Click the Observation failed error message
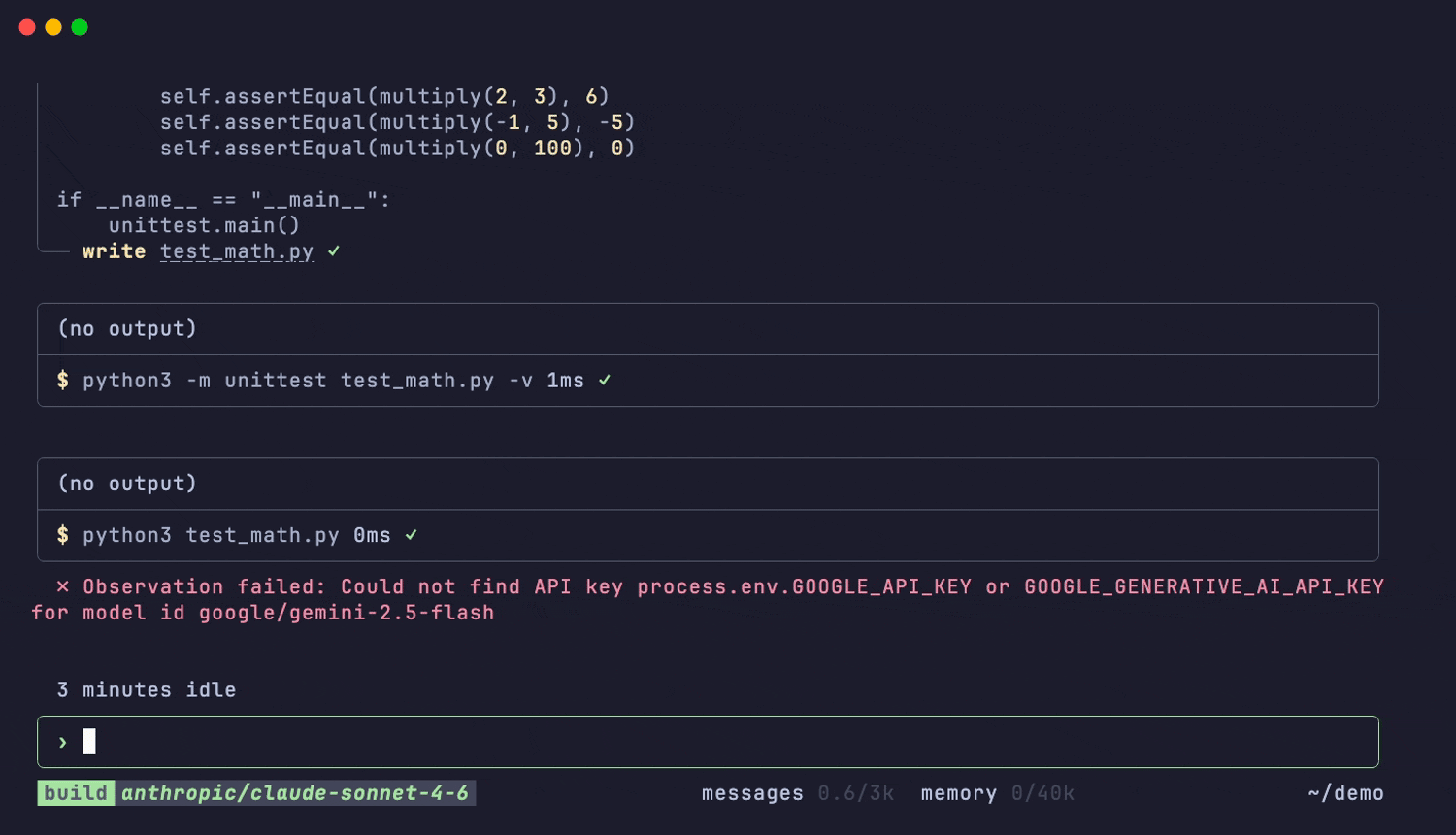 pos(708,599)
